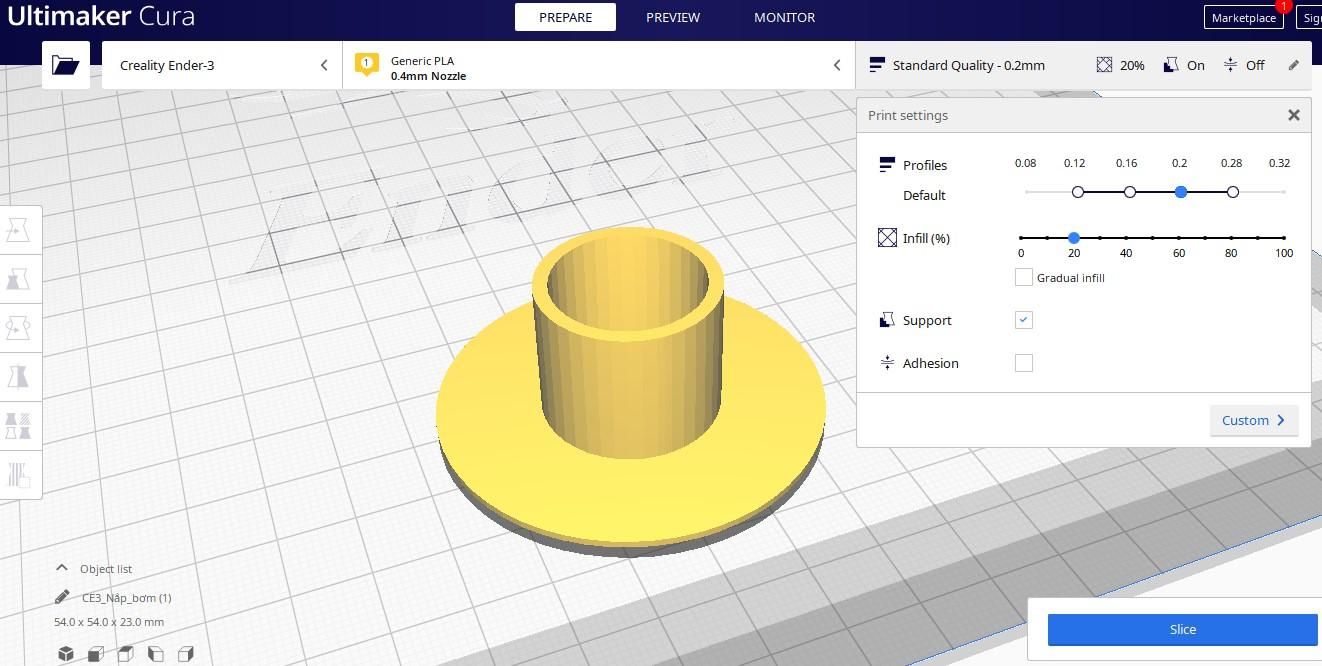Click the infill 20% summary icon

[x=1104, y=65]
